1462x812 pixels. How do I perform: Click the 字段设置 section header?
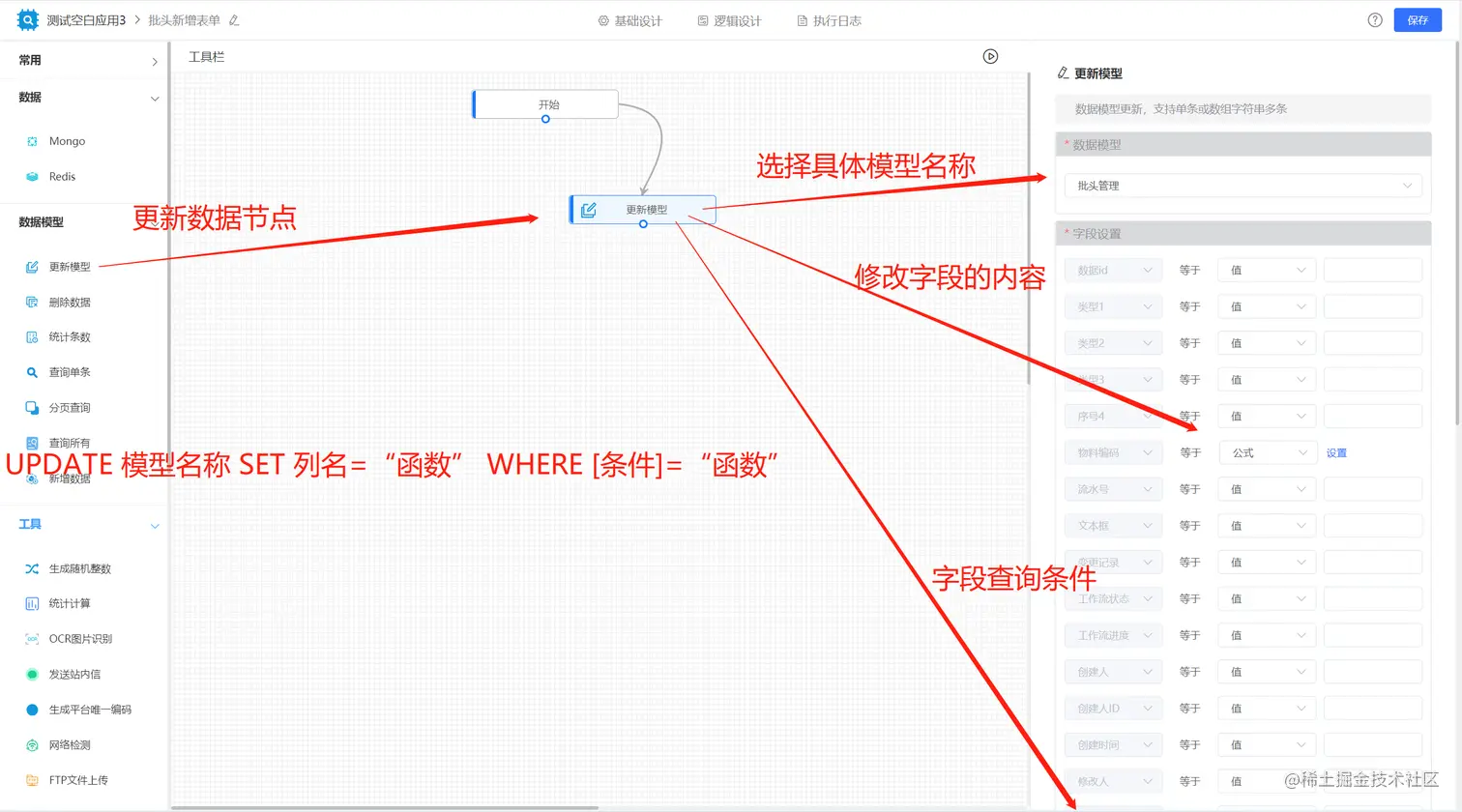(x=1243, y=234)
